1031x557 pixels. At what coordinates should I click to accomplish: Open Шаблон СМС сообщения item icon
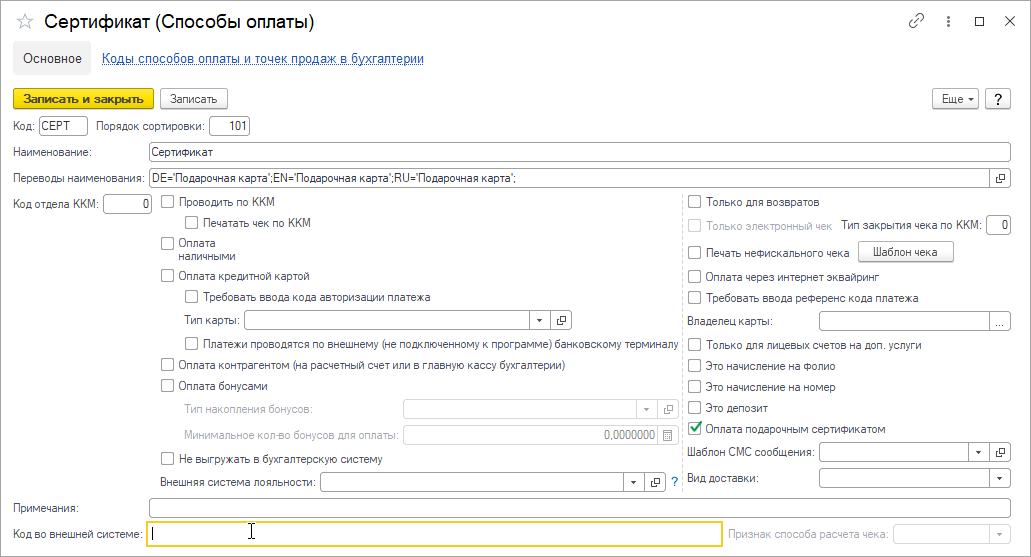pyautogui.click(x=1000, y=452)
